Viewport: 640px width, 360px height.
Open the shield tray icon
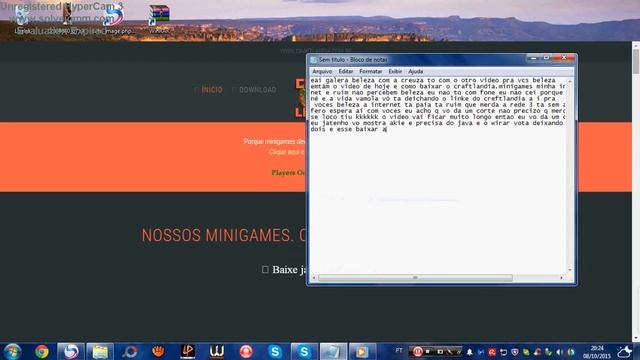tap(515, 352)
